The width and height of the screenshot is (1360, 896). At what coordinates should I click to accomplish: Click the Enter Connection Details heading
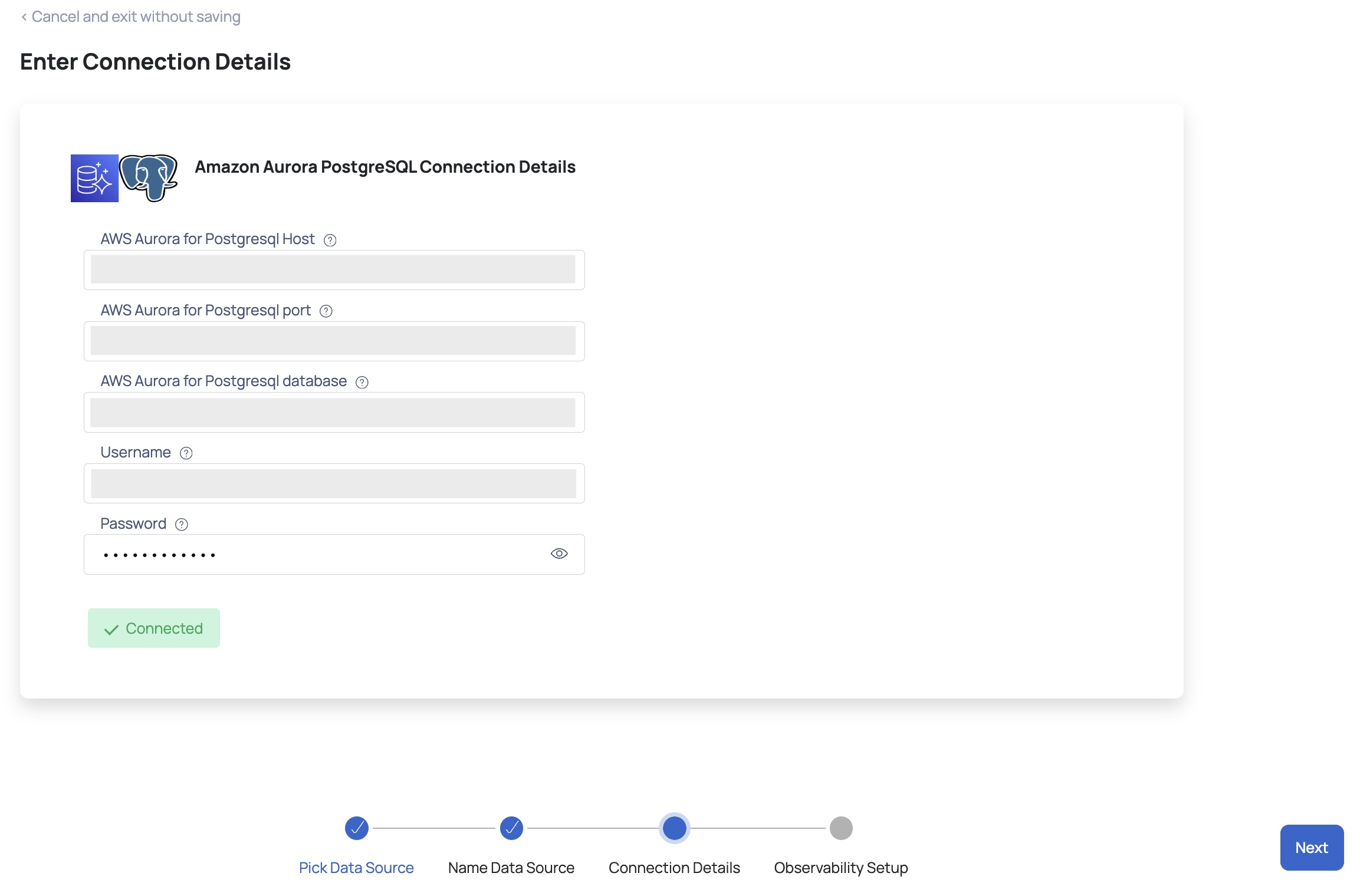pyautogui.click(x=156, y=62)
